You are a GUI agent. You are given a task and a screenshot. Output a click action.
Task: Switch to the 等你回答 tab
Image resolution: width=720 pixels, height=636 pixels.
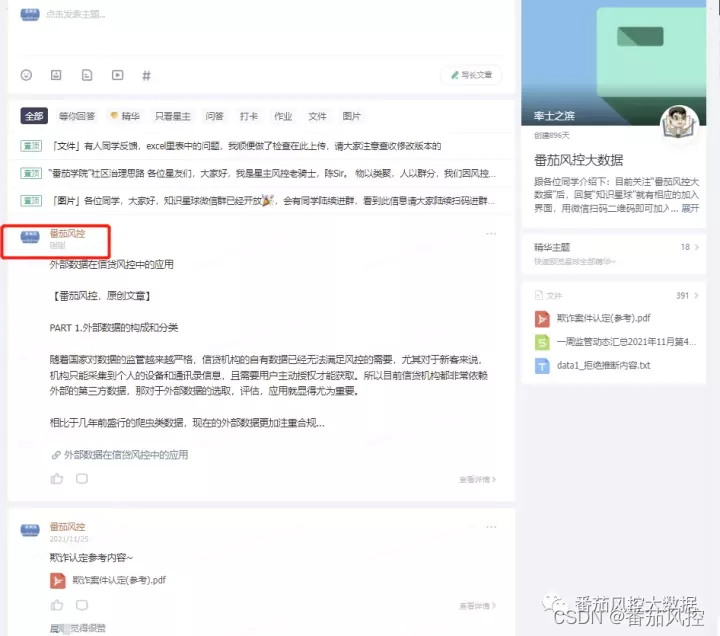pos(77,116)
